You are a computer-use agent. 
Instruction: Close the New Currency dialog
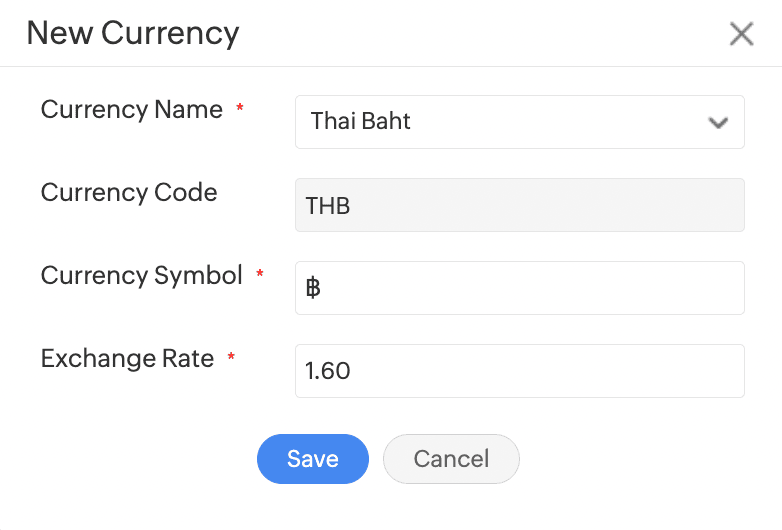[741, 34]
